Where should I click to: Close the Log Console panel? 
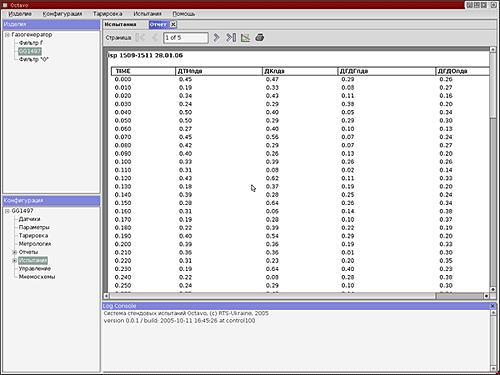tap(493, 306)
